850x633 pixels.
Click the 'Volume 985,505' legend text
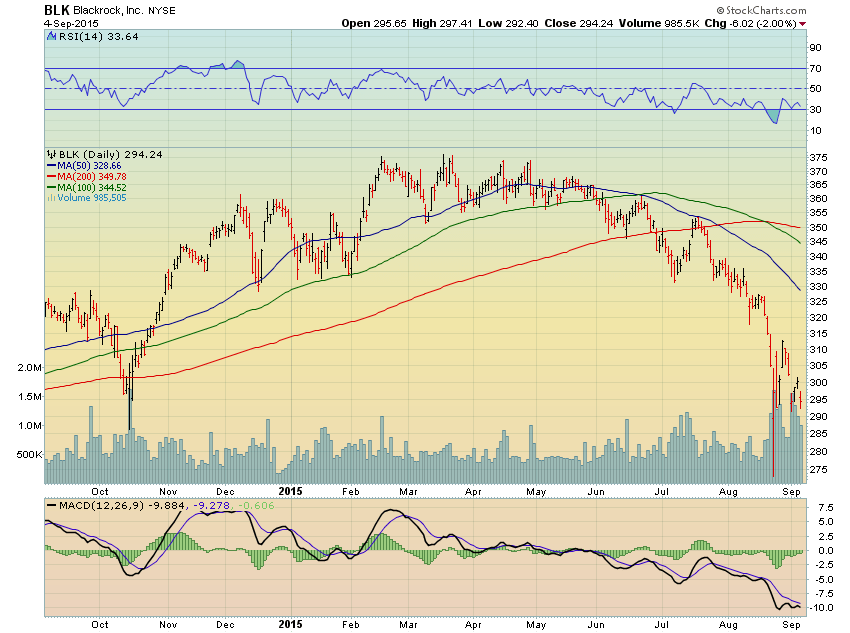coord(92,198)
